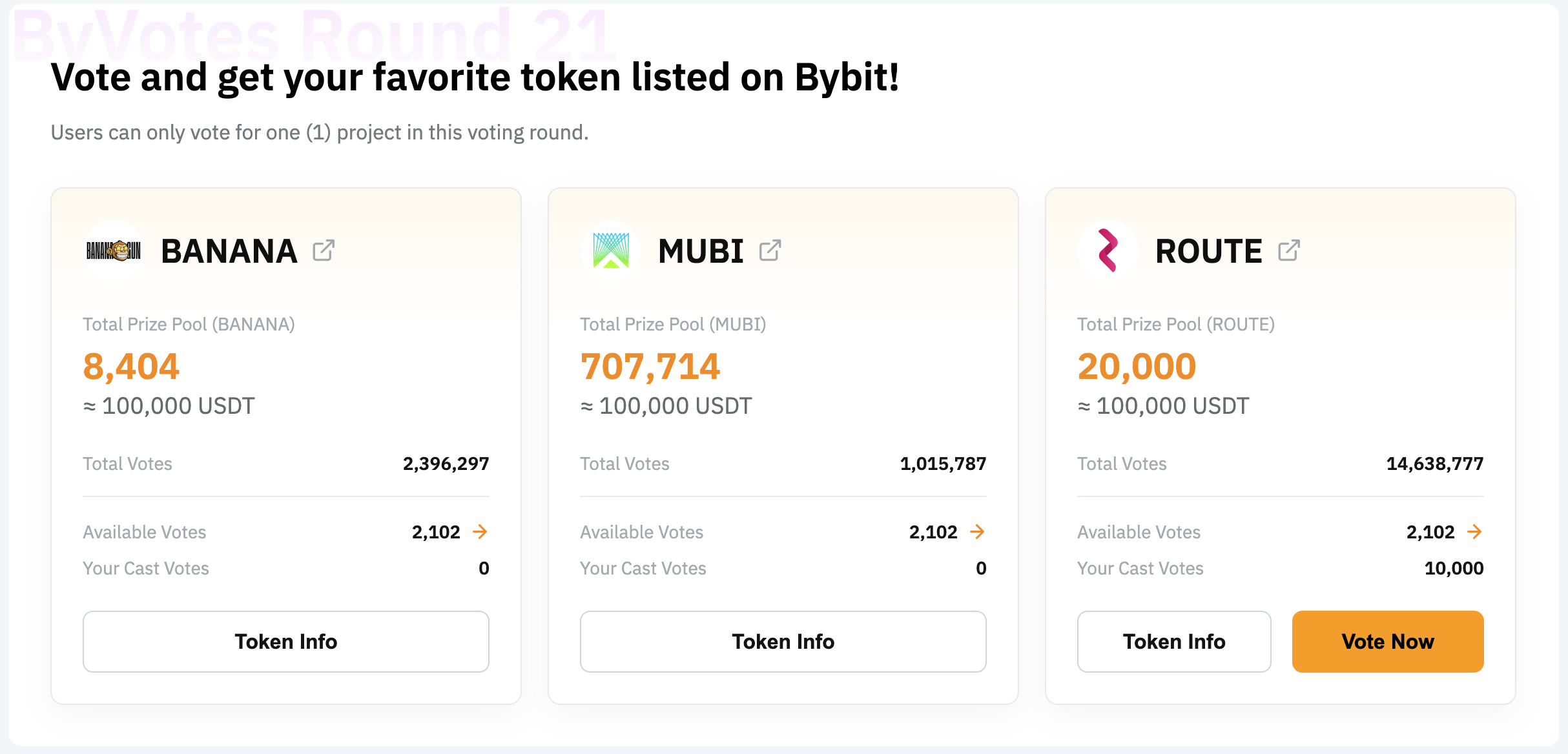Click the ByVotes Round 21 heading
1568x754 pixels.
[x=314, y=36]
